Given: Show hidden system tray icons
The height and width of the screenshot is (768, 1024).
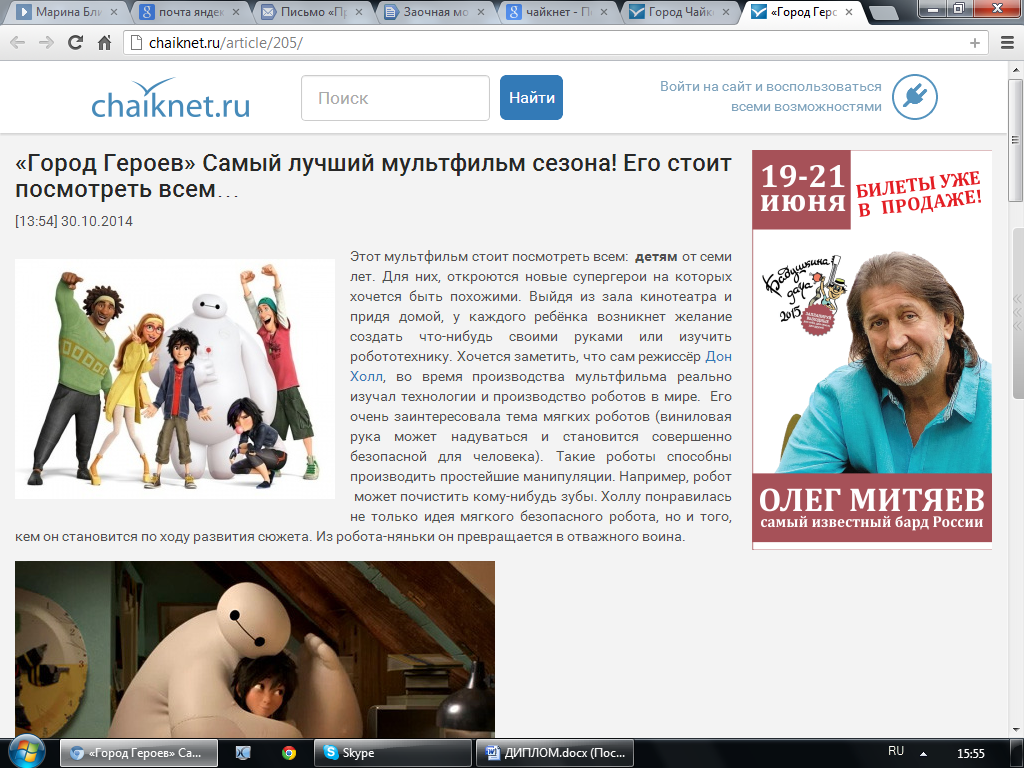Looking at the screenshot, I should [923, 754].
